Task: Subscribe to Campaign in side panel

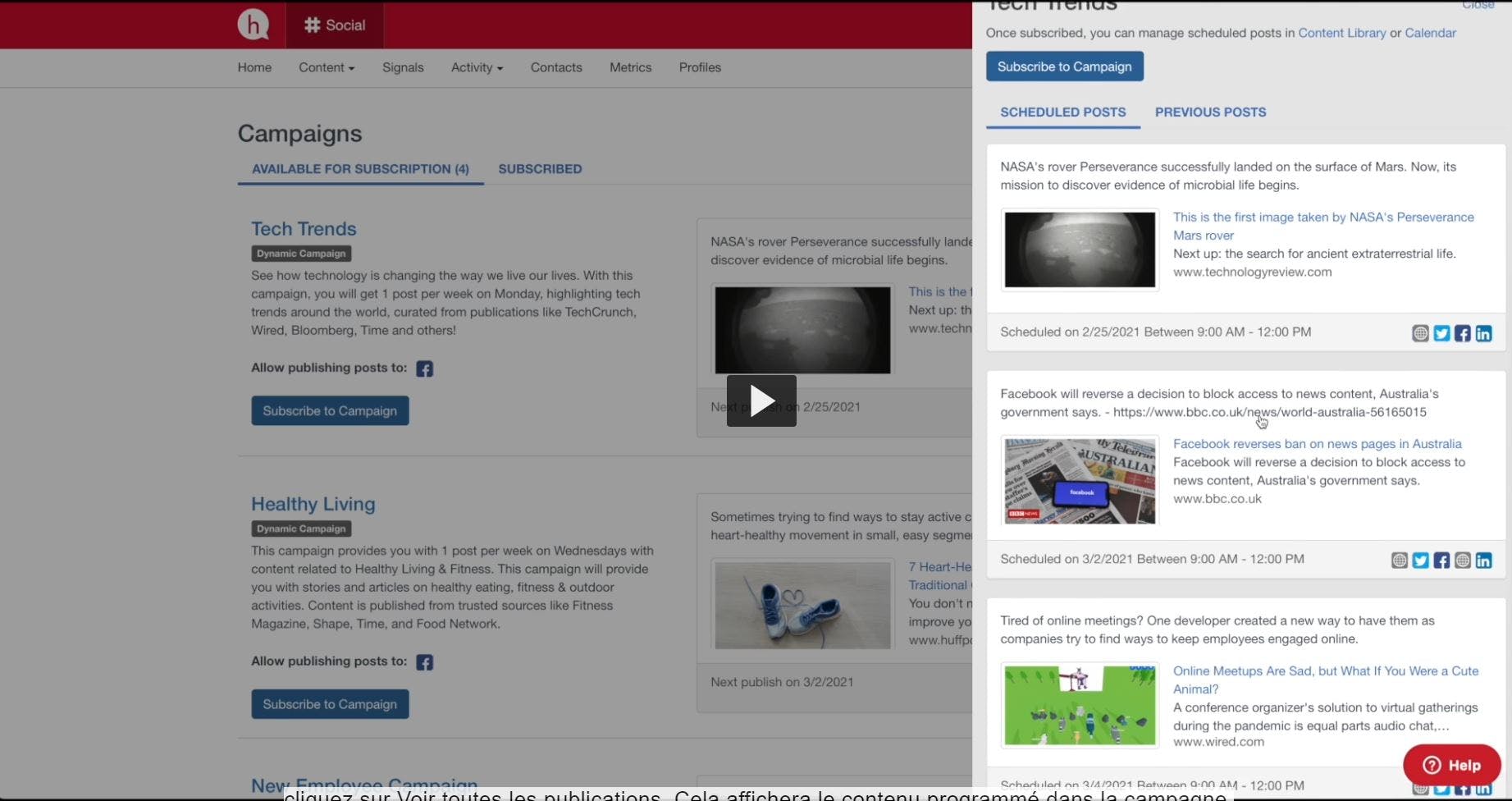Action: (x=1064, y=66)
